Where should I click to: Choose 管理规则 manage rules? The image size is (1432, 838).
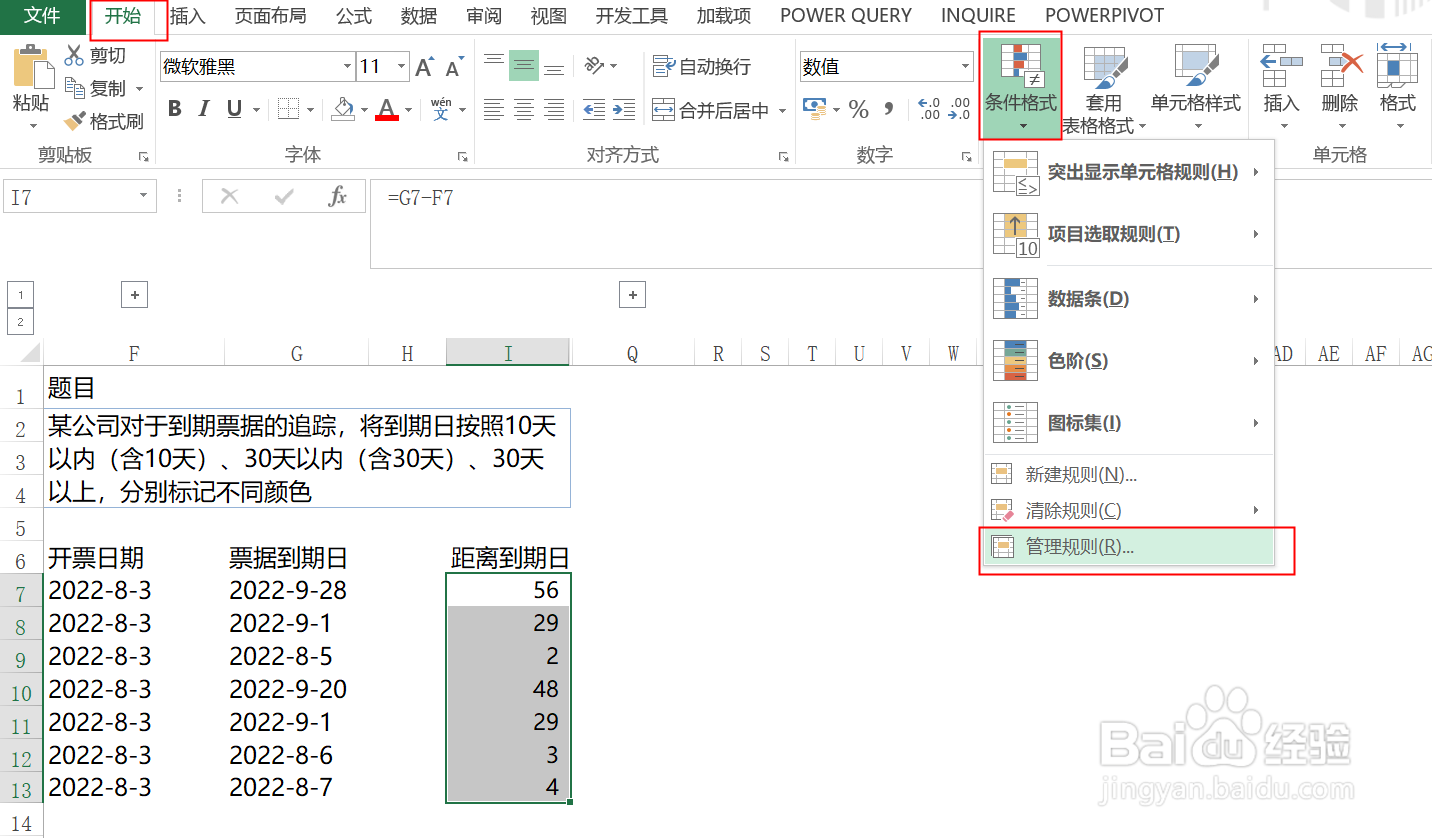coord(1128,547)
